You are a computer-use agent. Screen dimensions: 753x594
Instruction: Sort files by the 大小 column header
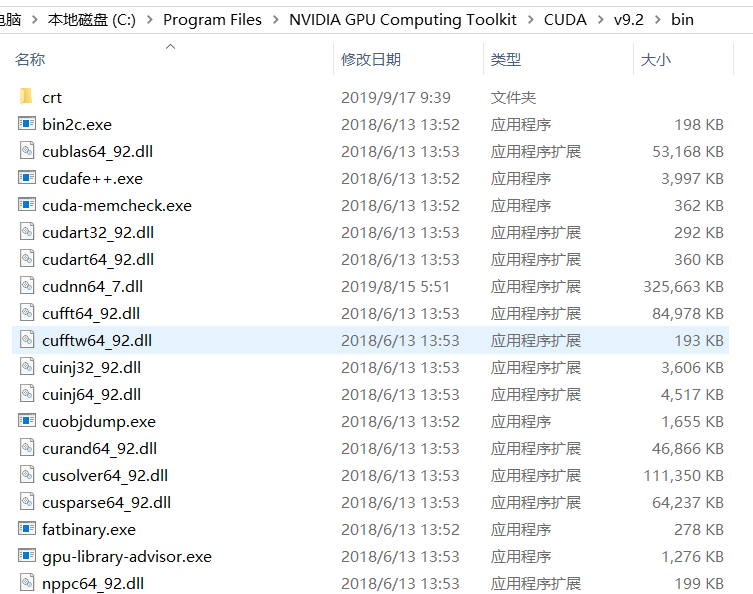(x=656, y=60)
